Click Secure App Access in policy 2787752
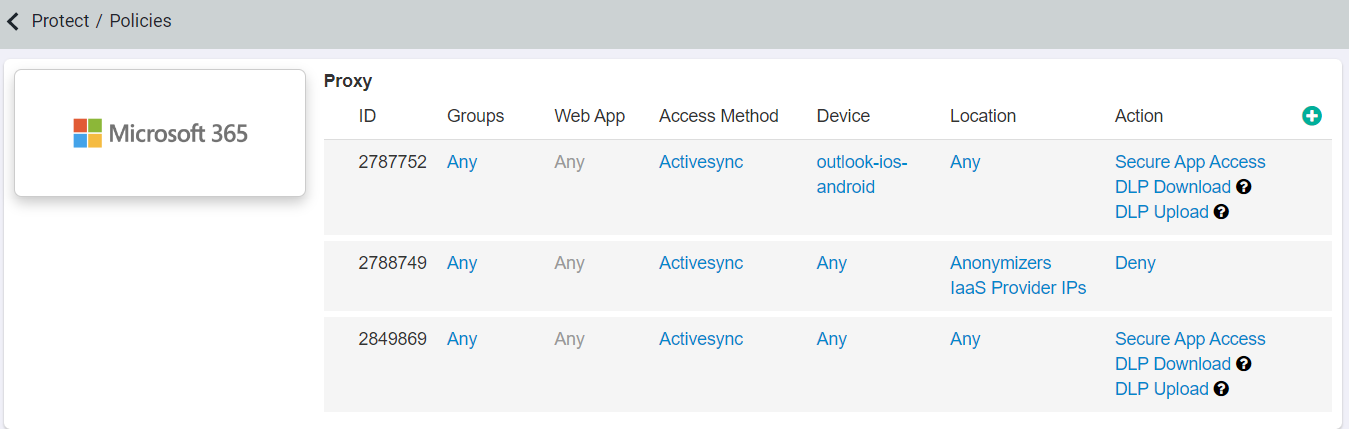The height and width of the screenshot is (429, 1349). 1190,162
